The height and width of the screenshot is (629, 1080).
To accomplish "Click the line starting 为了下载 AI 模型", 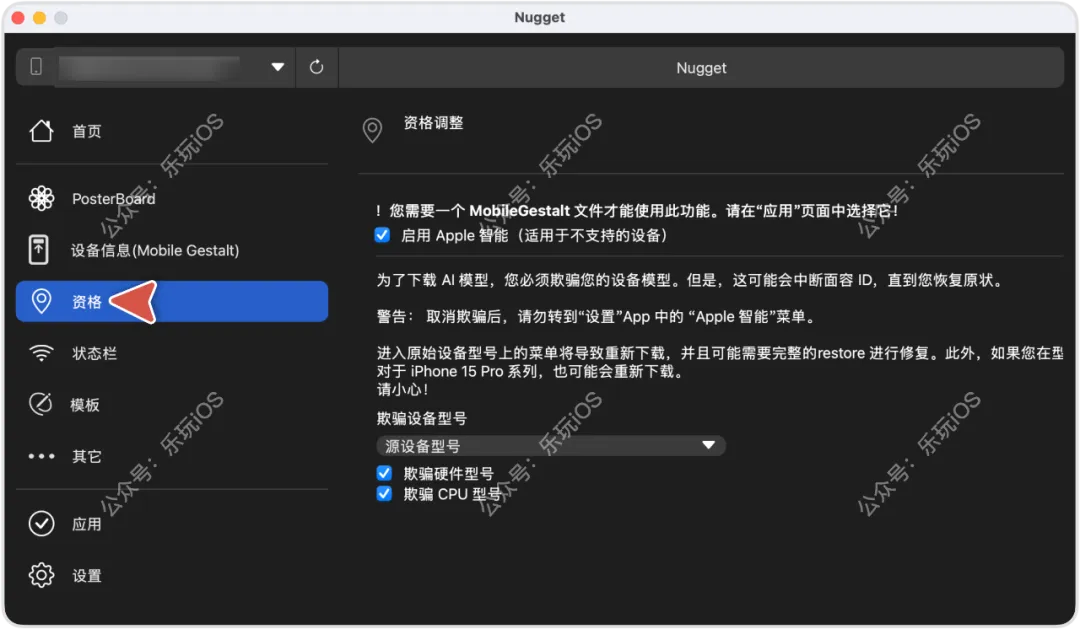I will pyautogui.click(x=691, y=280).
